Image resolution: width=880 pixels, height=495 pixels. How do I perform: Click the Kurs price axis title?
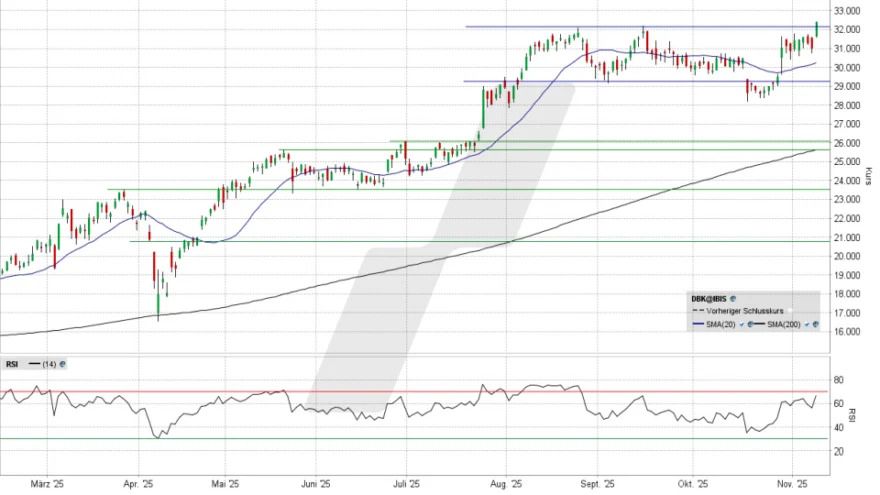click(x=871, y=175)
